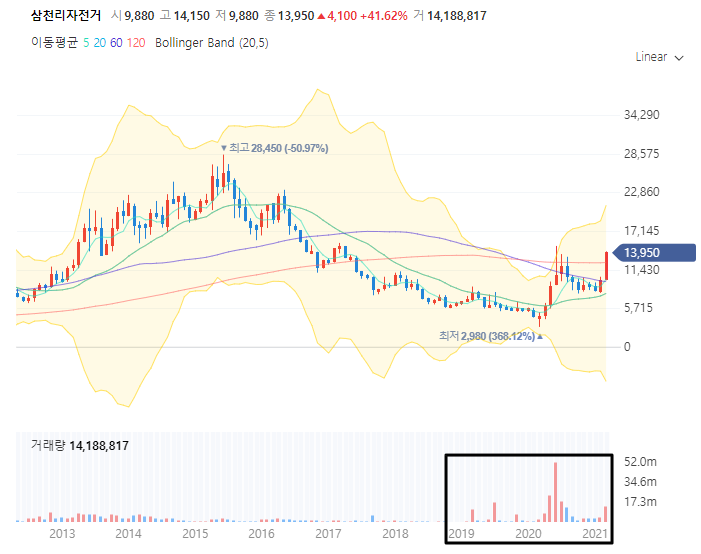Click the 34.6m volume axis label
Viewport: 701px width, 554px height.
[x=640, y=482]
